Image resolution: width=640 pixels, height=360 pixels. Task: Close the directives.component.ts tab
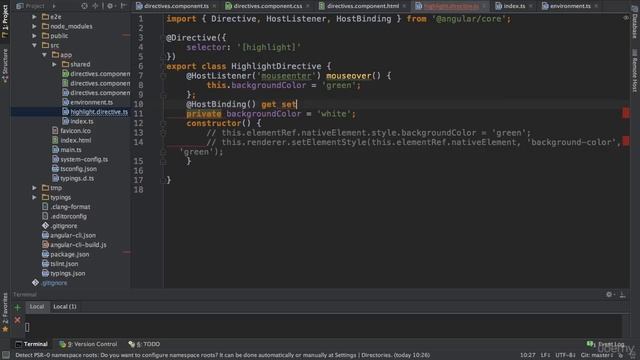214,6
